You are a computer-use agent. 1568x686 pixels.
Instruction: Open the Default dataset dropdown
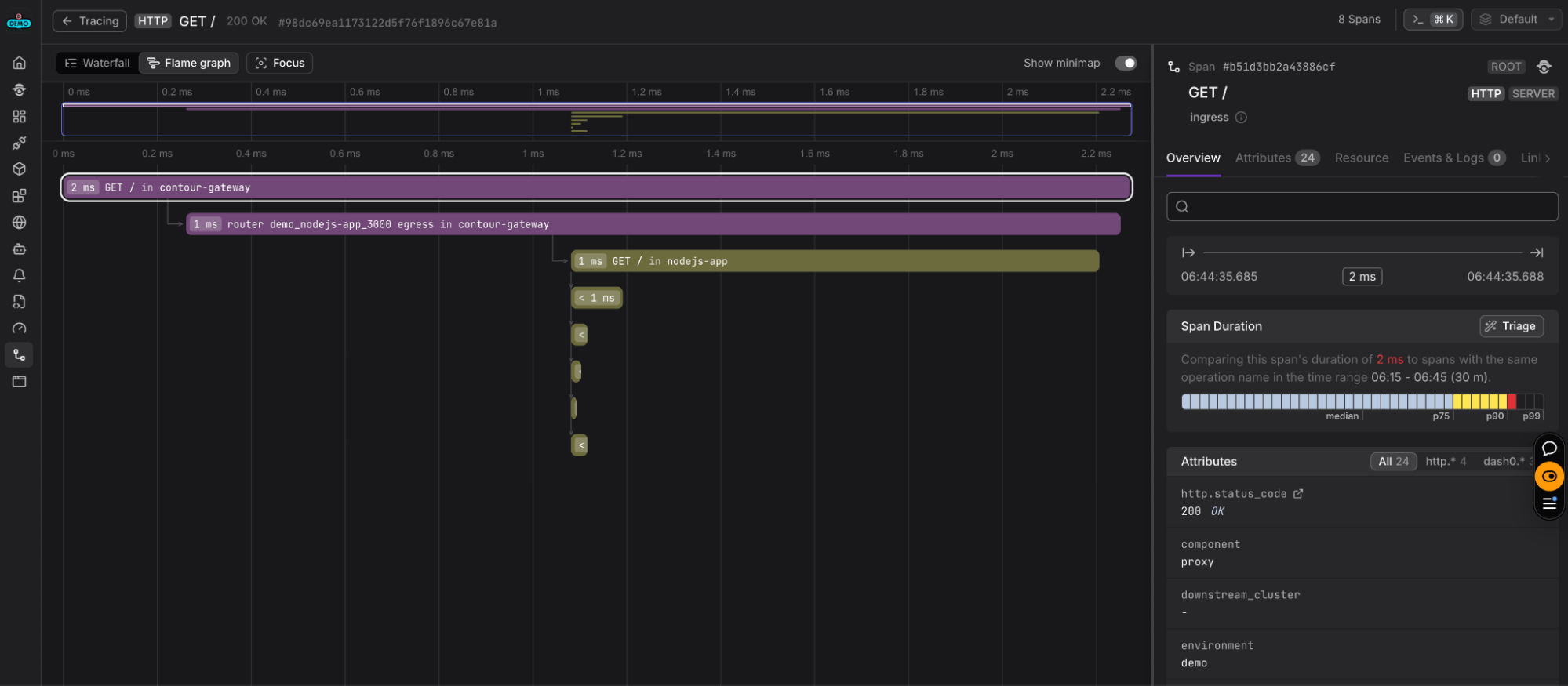click(x=1517, y=20)
